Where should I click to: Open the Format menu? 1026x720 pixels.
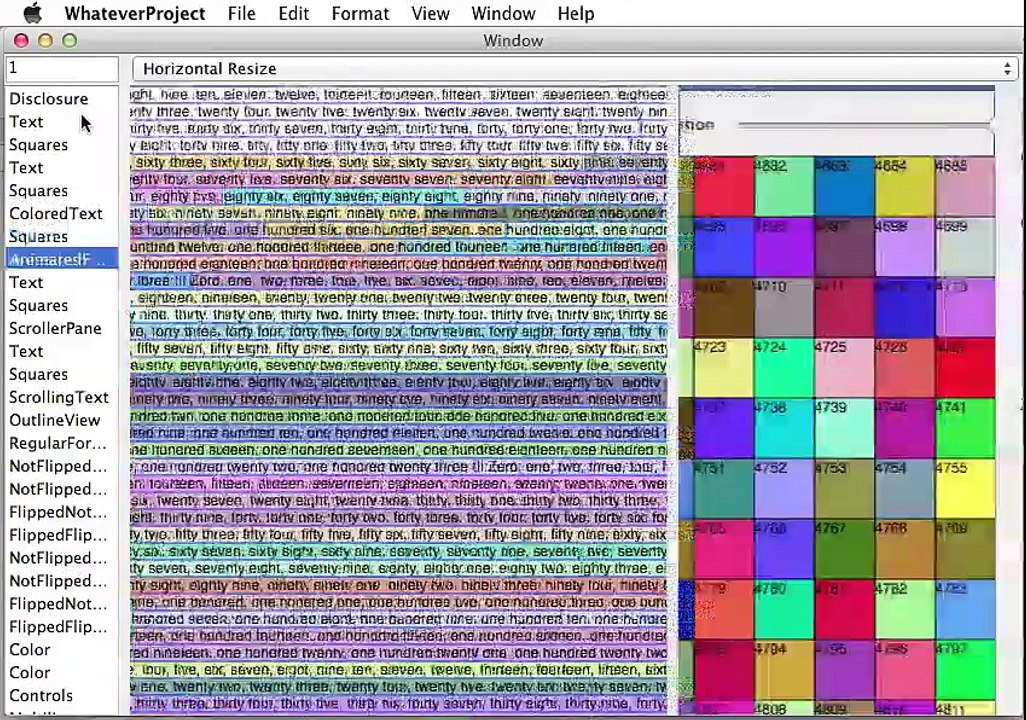point(360,13)
